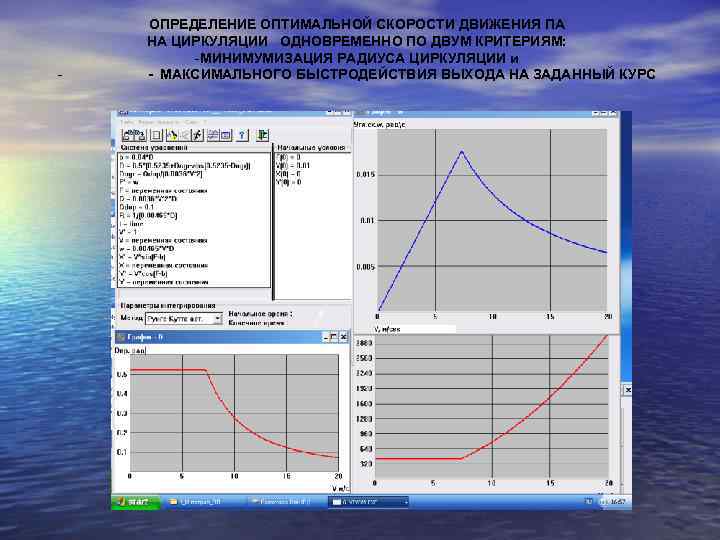Open the Метод combo box showing Рунге-Кутта

(184, 318)
